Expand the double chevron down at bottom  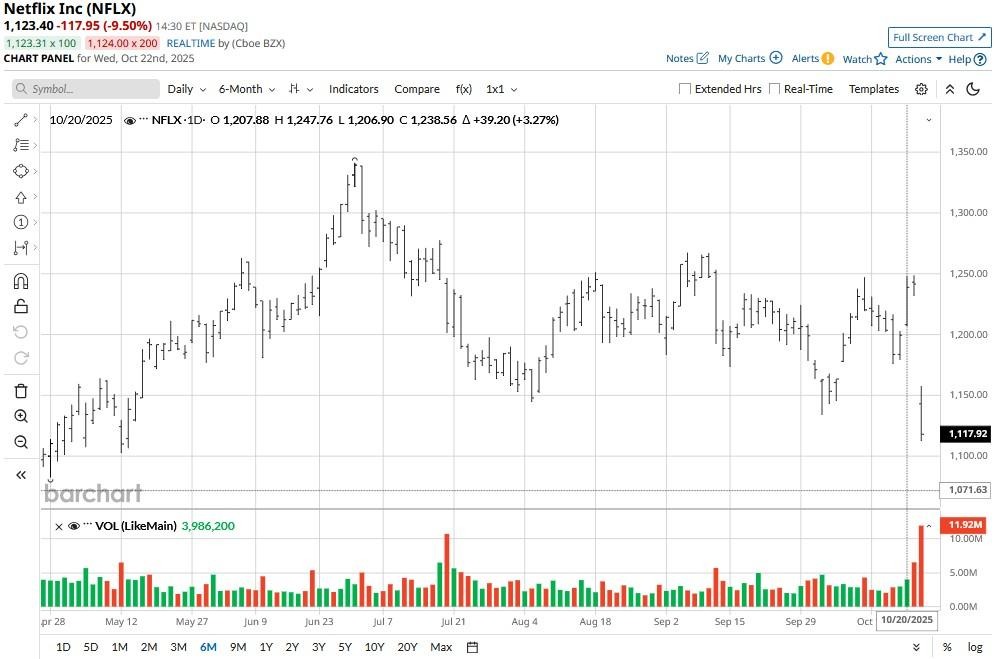(916, 647)
